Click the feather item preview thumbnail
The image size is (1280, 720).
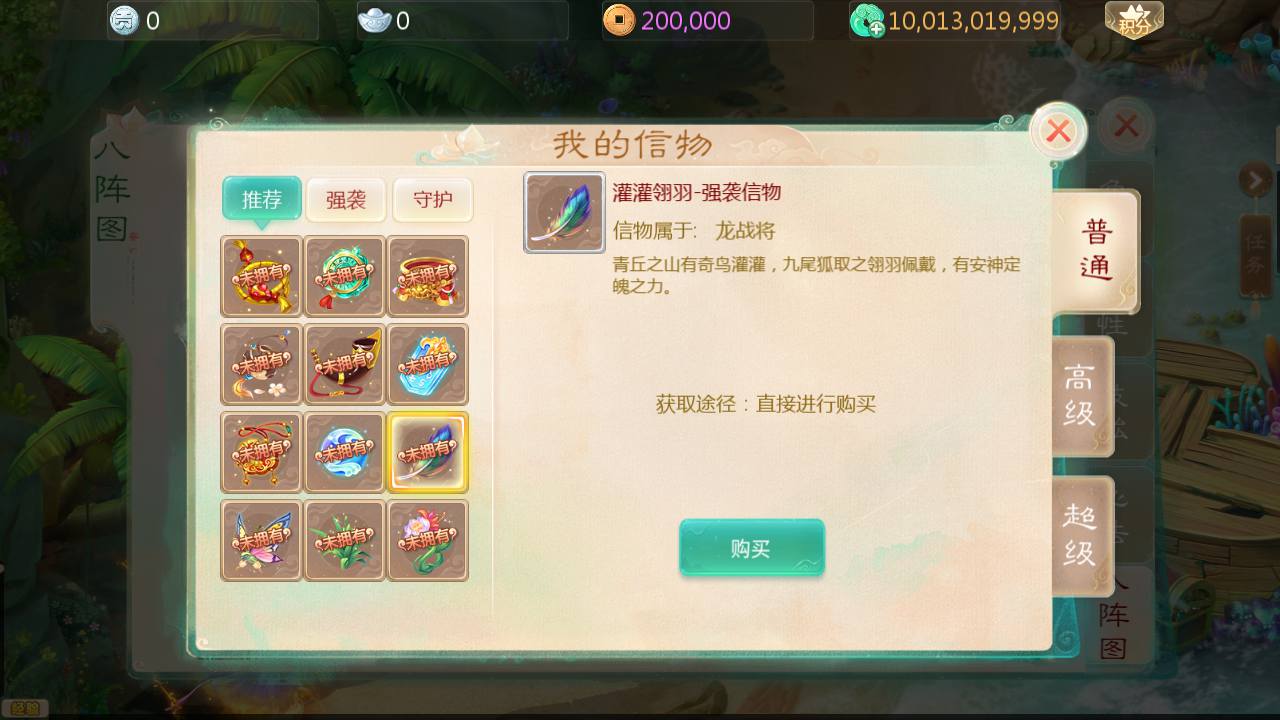click(565, 212)
